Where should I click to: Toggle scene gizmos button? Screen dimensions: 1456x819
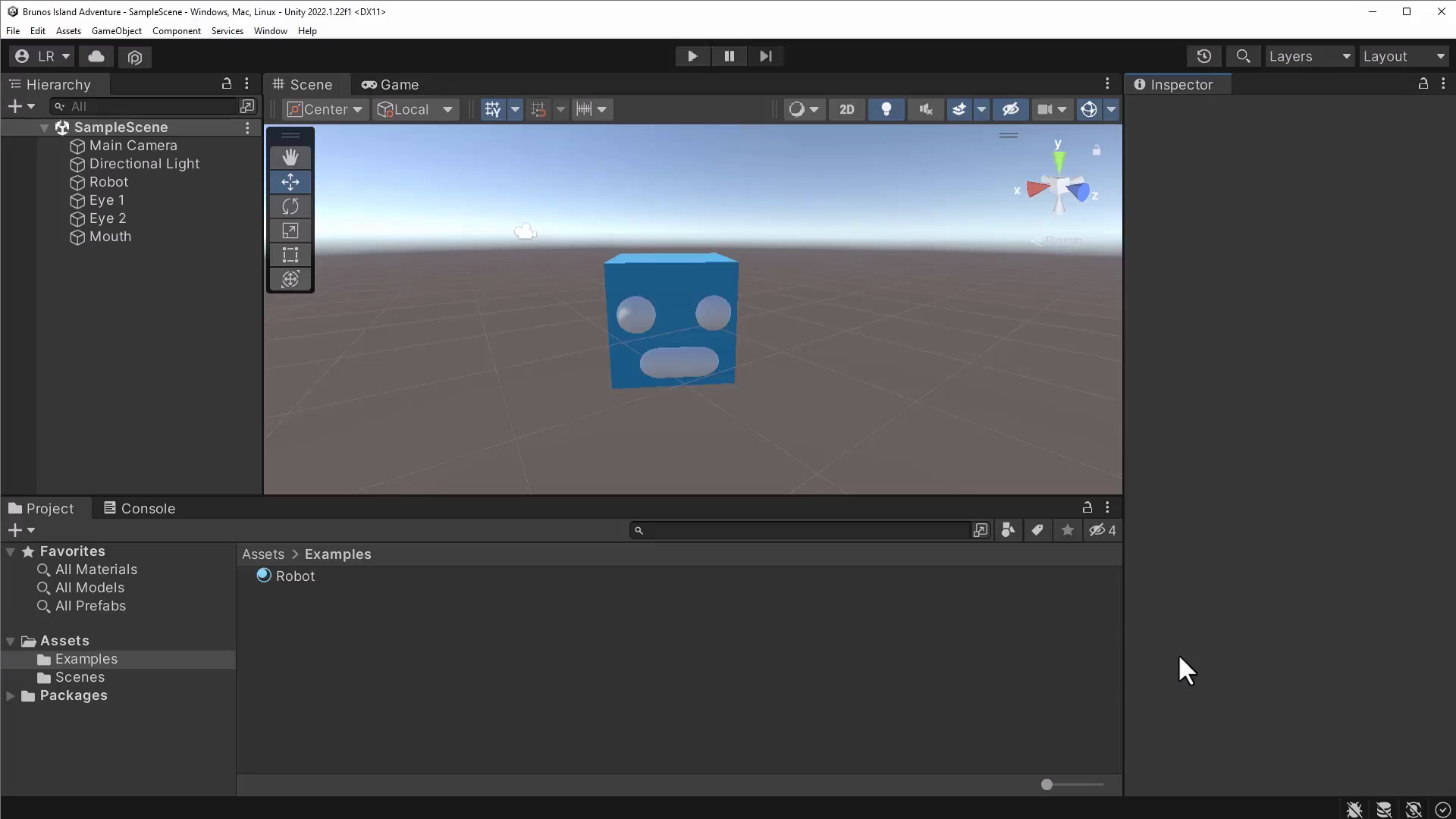[x=1089, y=109]
